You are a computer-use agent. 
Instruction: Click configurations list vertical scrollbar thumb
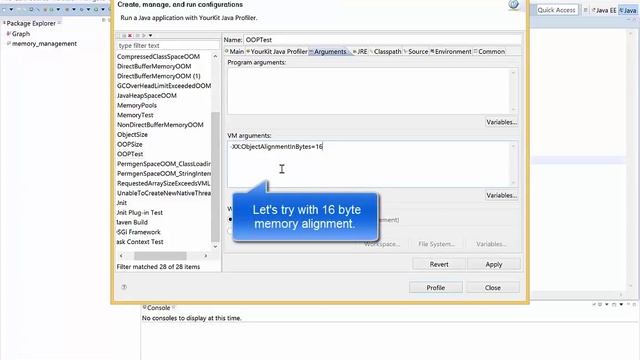tap(215, 176)
